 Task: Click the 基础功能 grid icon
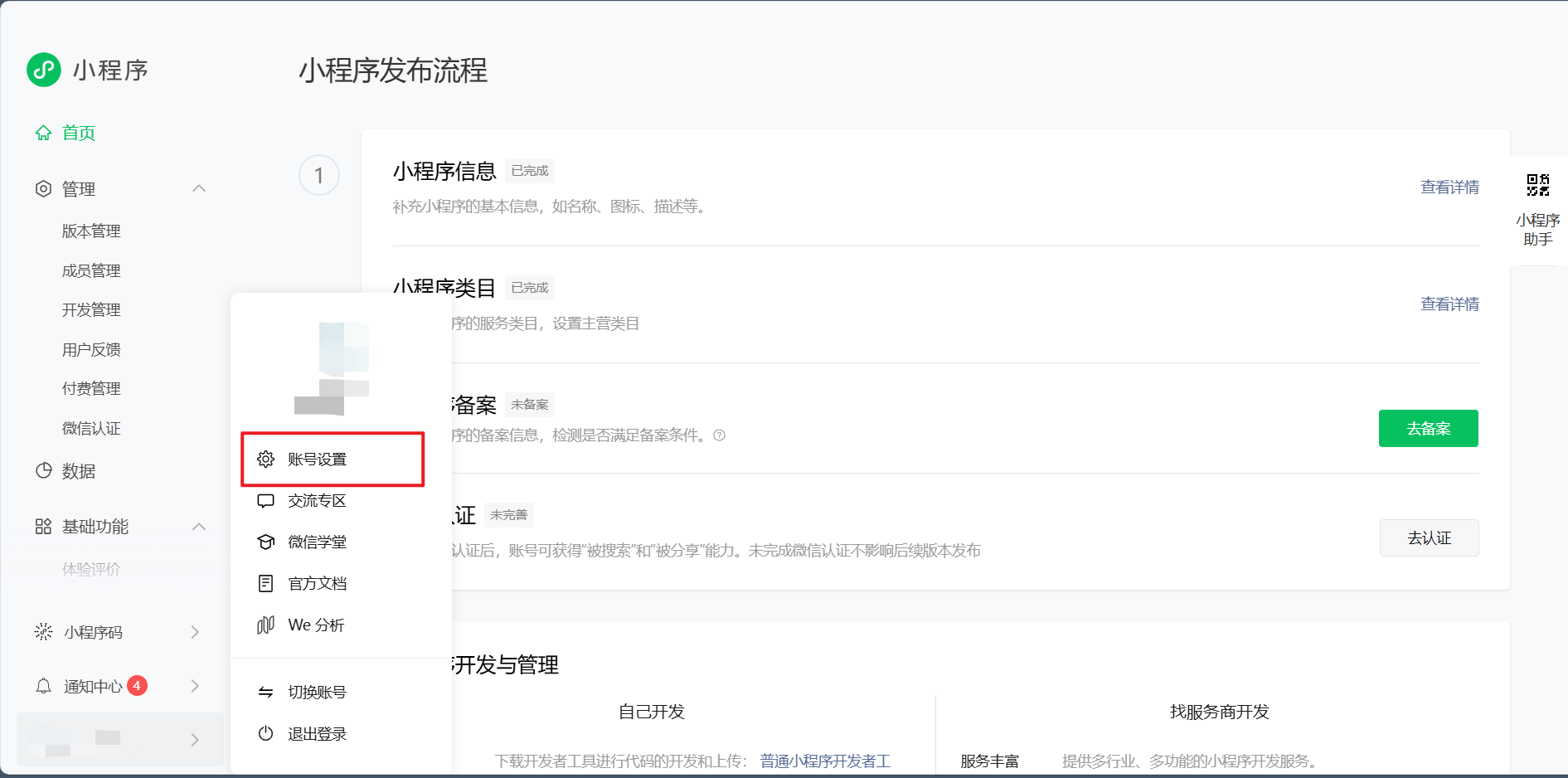(43, 527)
